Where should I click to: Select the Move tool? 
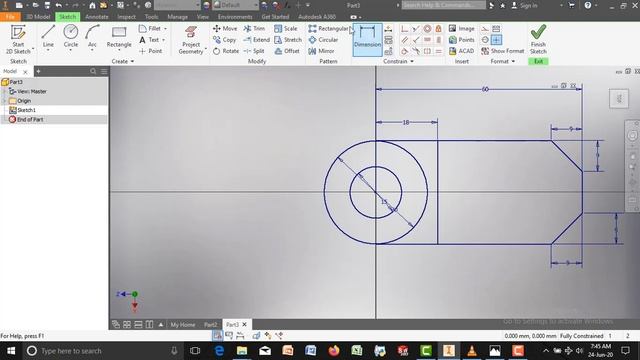pos(224,29)
